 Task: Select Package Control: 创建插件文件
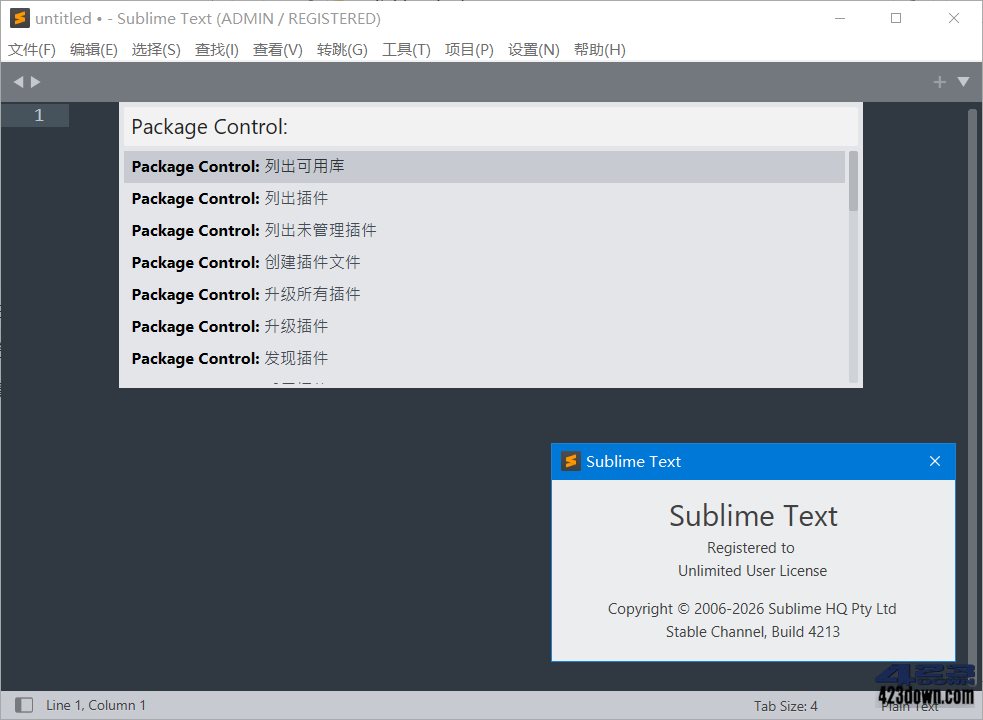(x=484, y=263)
